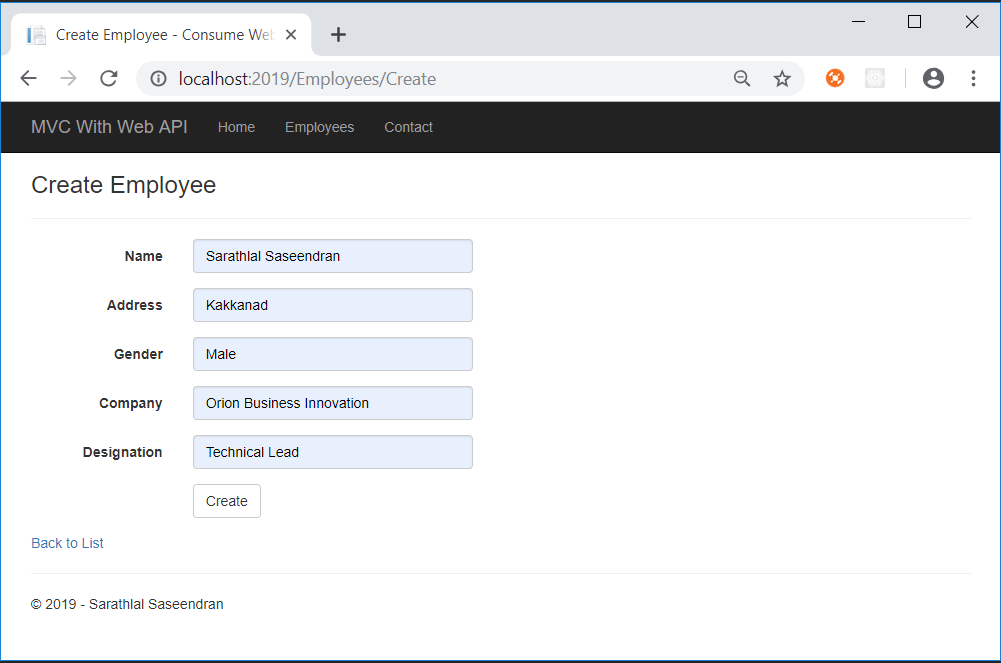Follow the Back to List link
The height and width of the screenshot is (663, 1001).
pyautogui.click(x=67, y=543)
